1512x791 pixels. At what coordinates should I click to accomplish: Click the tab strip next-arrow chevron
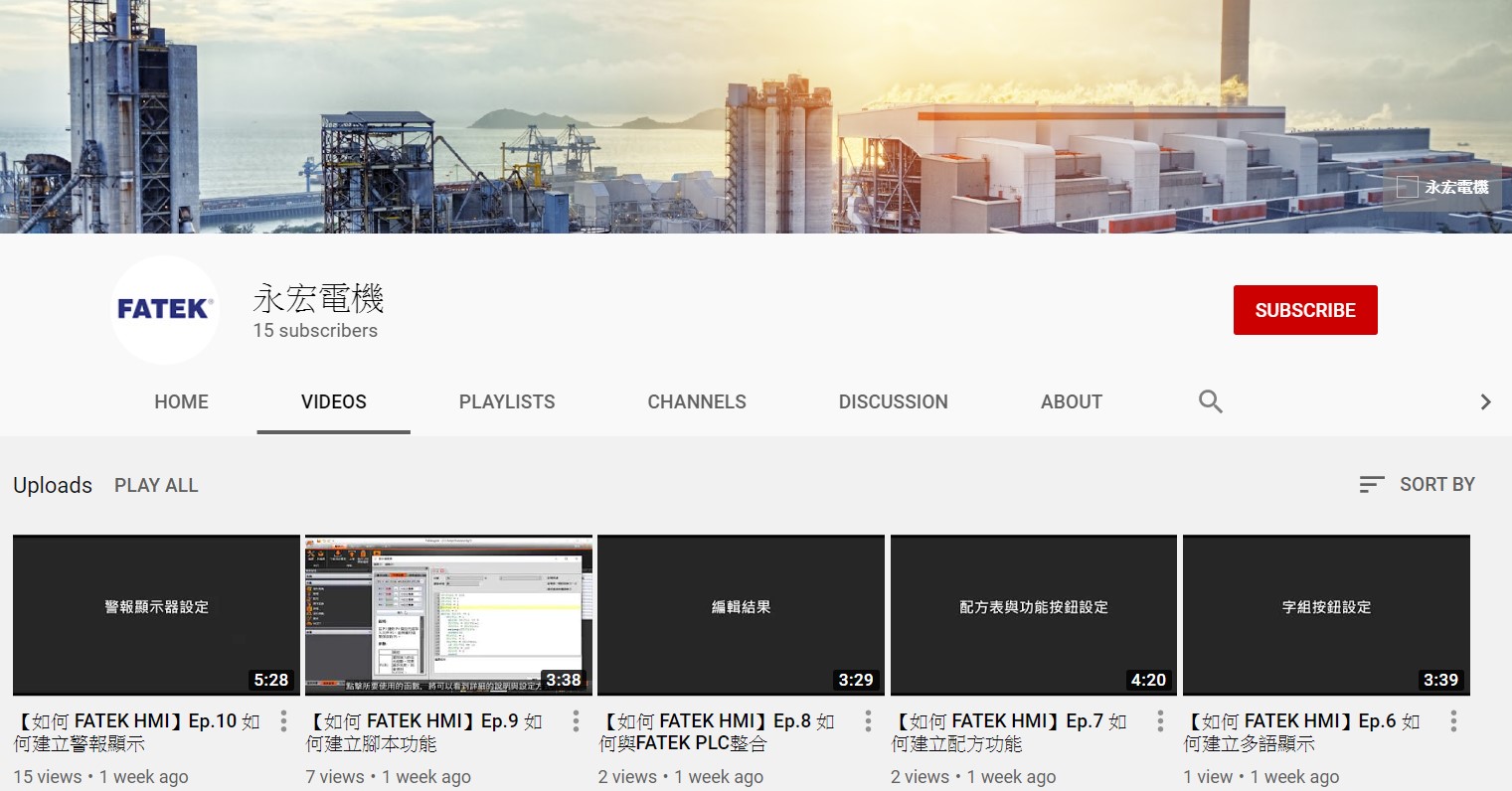tap(1486, 401)
